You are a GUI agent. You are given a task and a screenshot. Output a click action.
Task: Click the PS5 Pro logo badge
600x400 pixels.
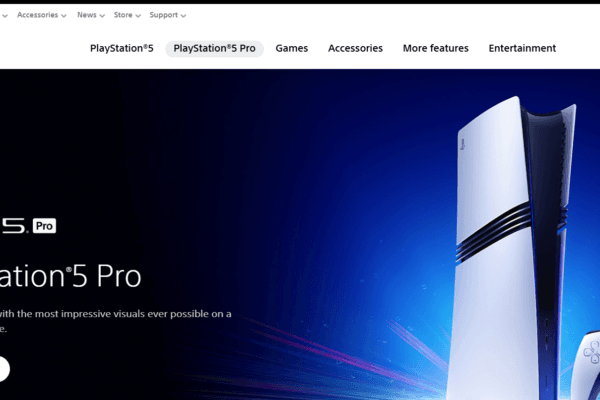[28, 225]
